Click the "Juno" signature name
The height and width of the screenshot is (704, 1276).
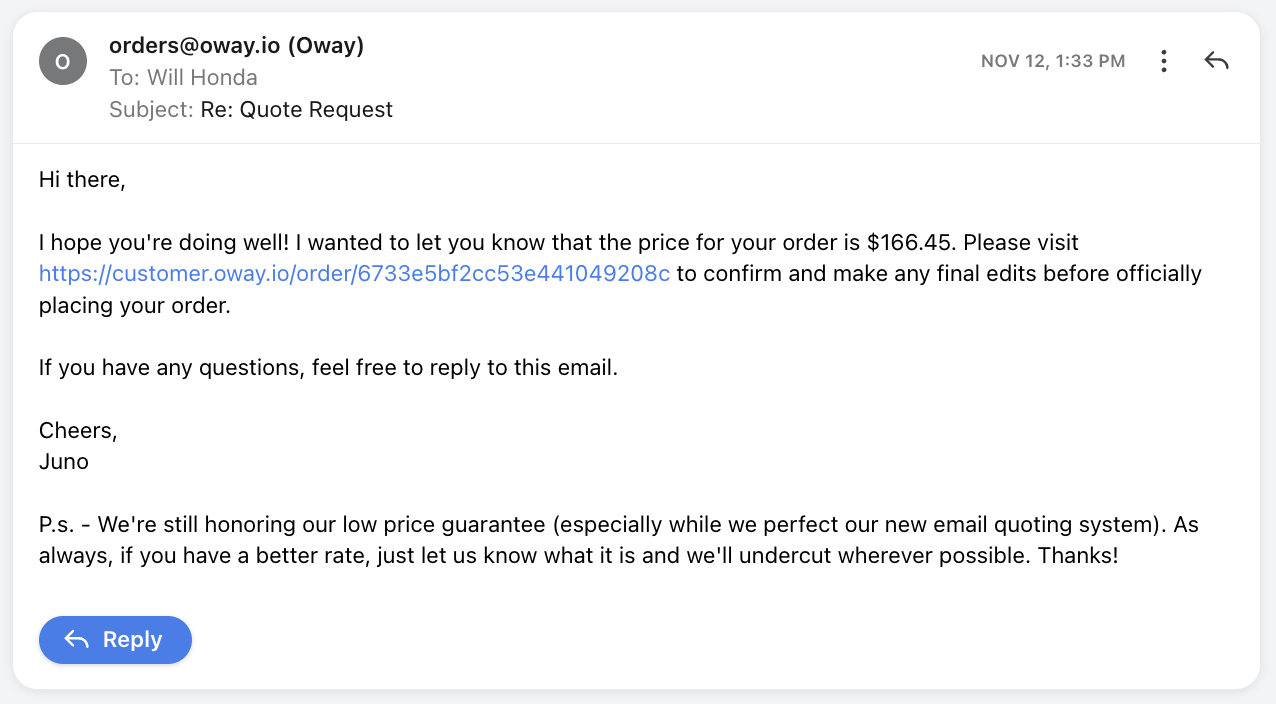coord(64,462)
